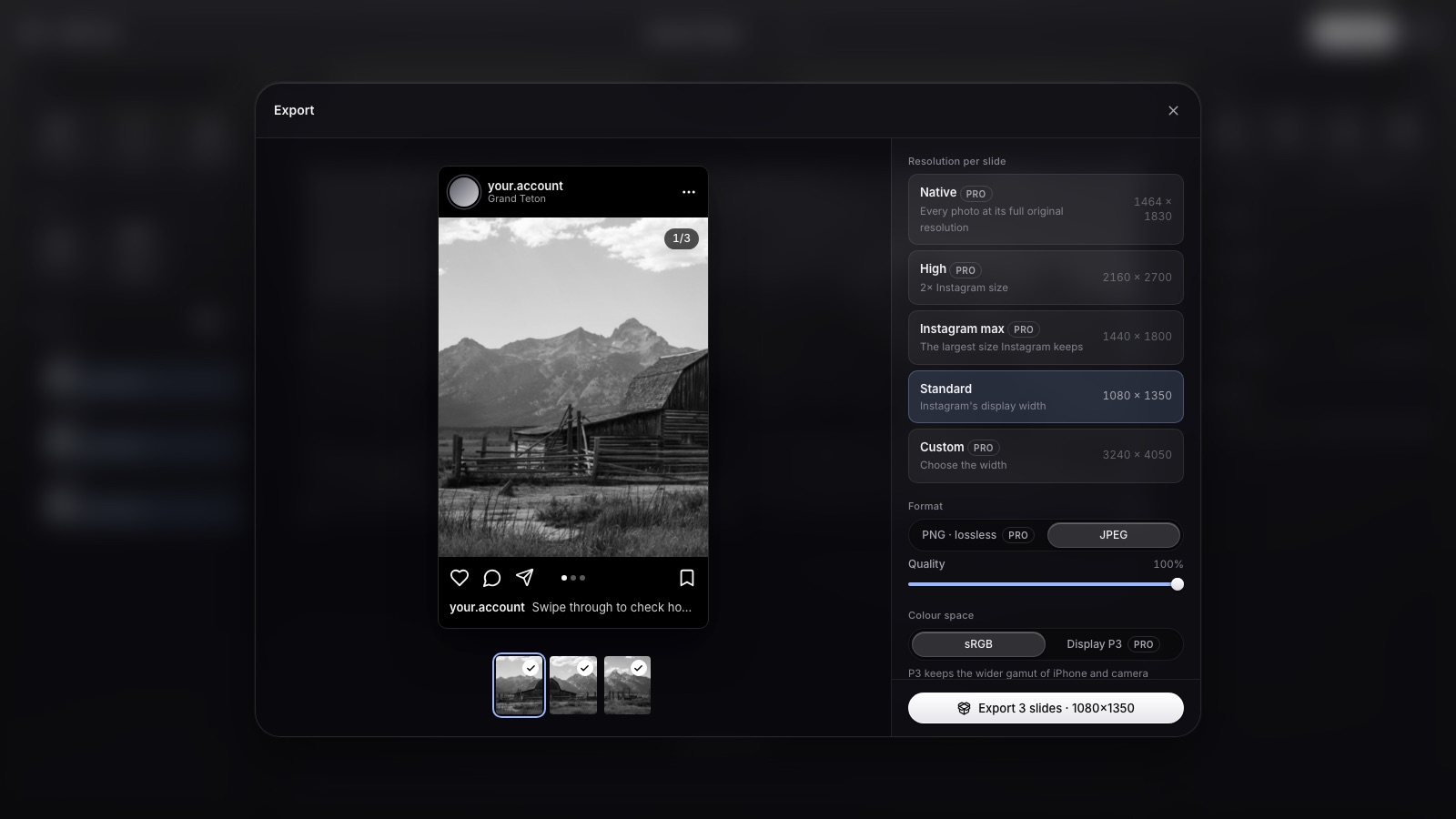Select the second slide thumbnail
1456x819 pixels.
click(x=573, y=685)
